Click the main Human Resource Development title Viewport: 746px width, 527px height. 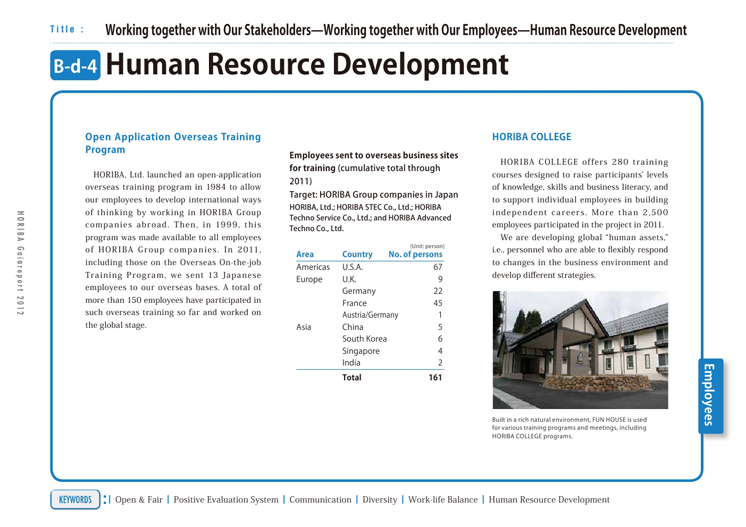pyautogui.click(x=307, y=65)
